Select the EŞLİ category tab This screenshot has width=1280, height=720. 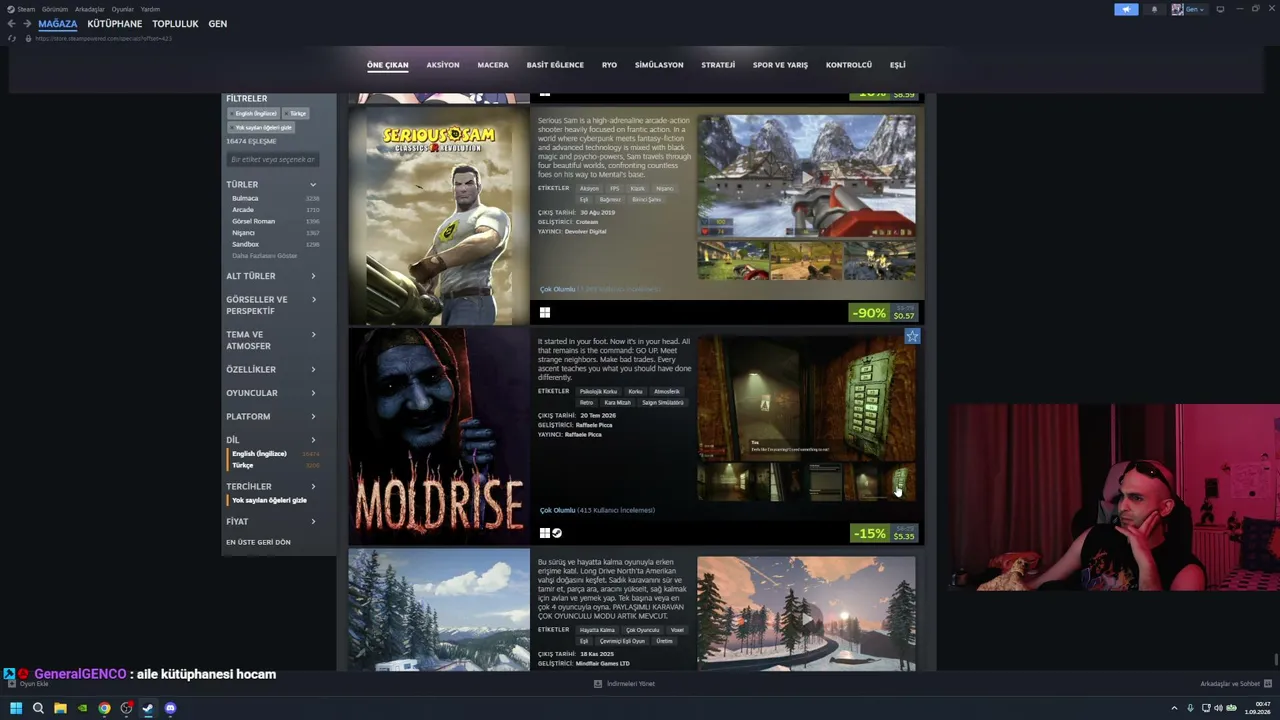(898, 65)
